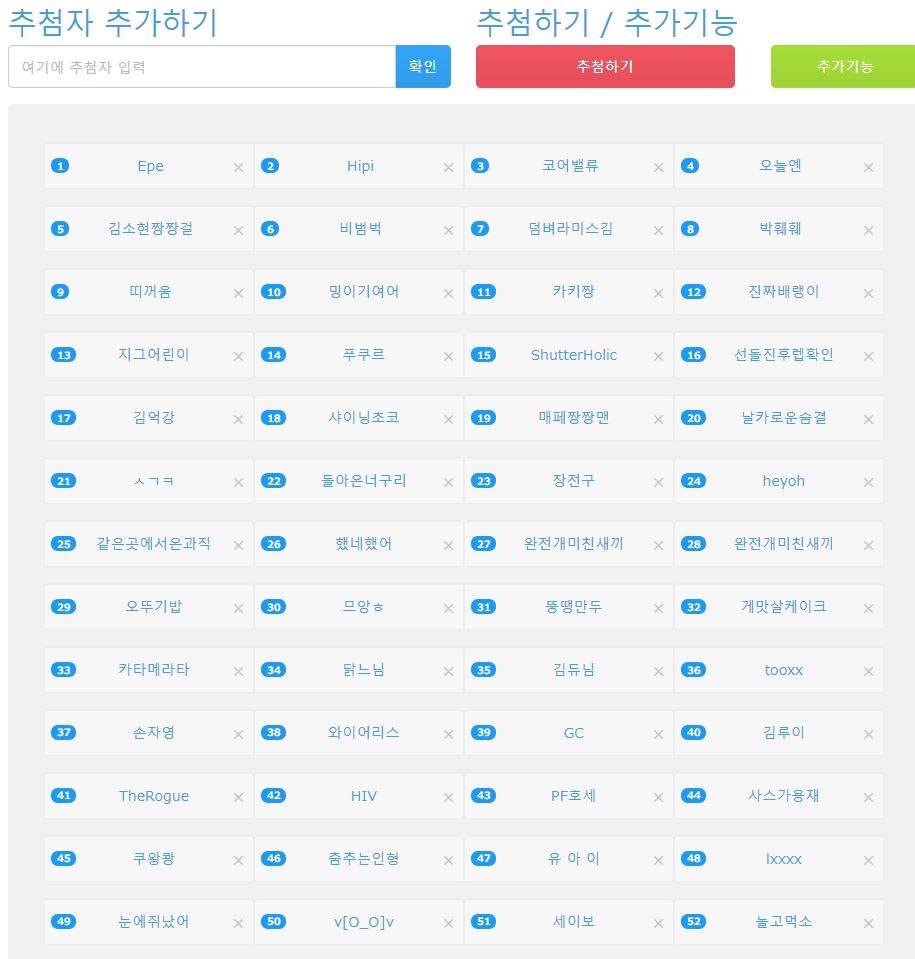Select the 김소현짱짱걸 participant entry
The height and width of the screenshot is (959, 915).
tap(150, 229)
